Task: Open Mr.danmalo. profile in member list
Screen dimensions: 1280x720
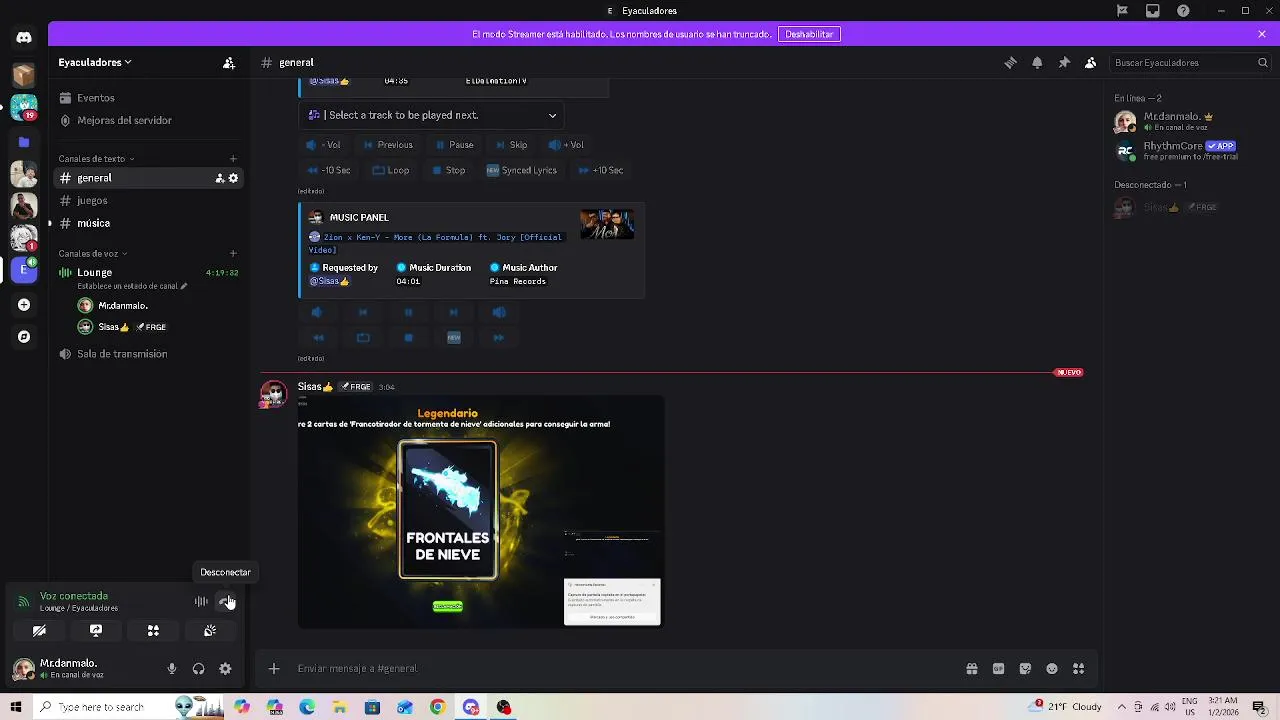Action: 1190,122
